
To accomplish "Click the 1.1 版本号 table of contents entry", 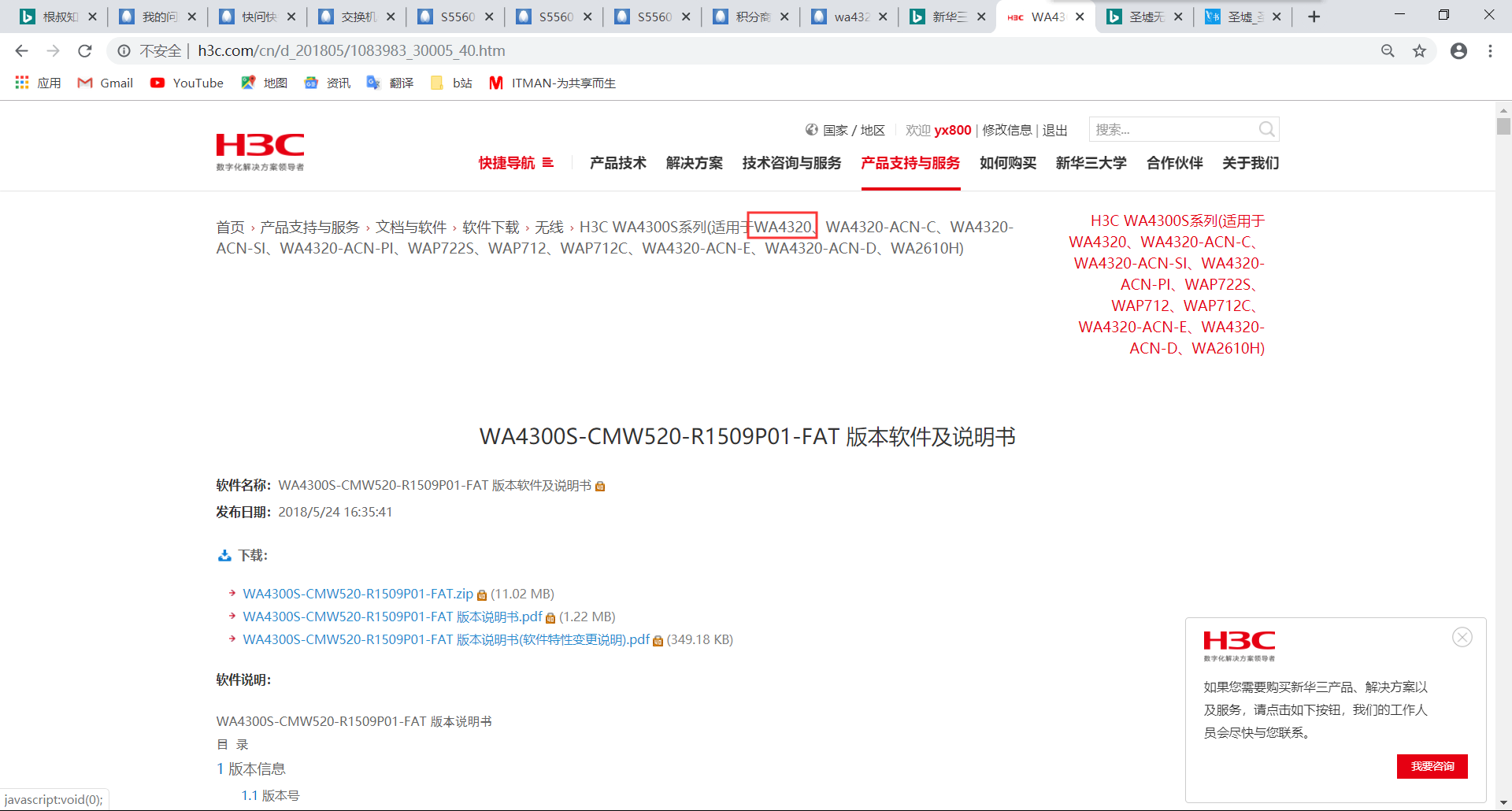I will click(270, 796).
